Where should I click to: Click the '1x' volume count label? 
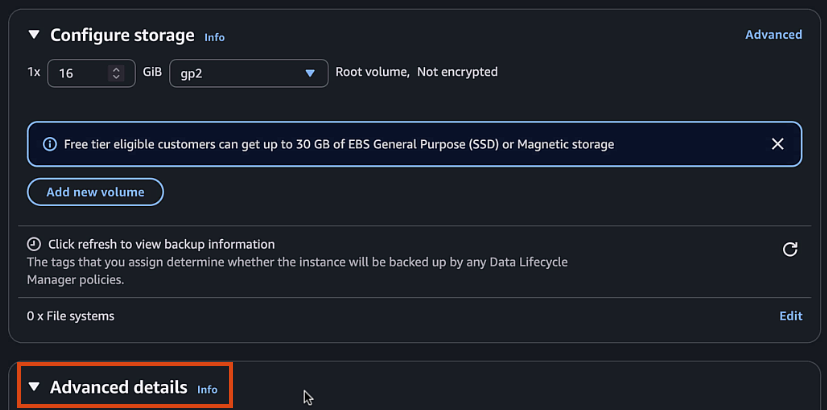pos(34,72)
